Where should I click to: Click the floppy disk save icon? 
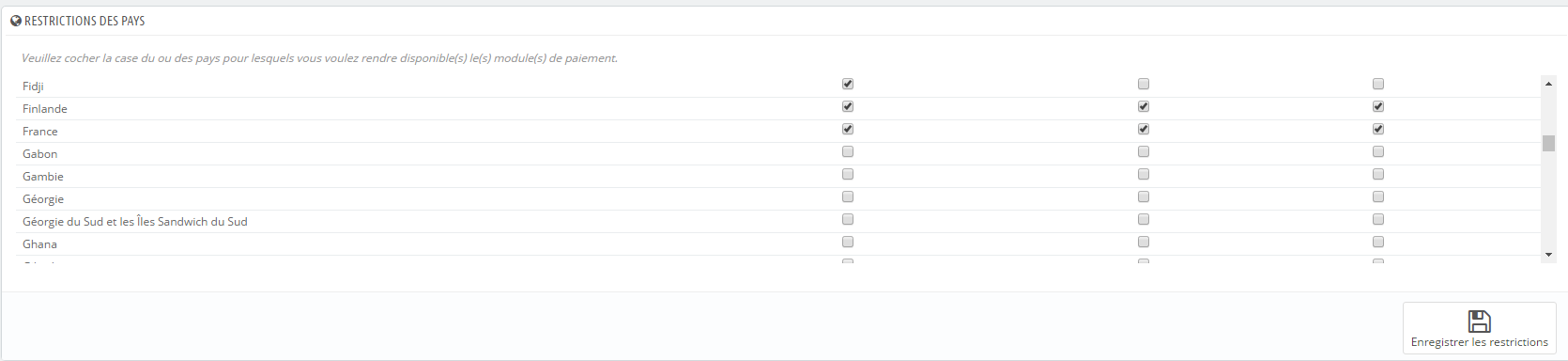click(x=1480, y=321)
